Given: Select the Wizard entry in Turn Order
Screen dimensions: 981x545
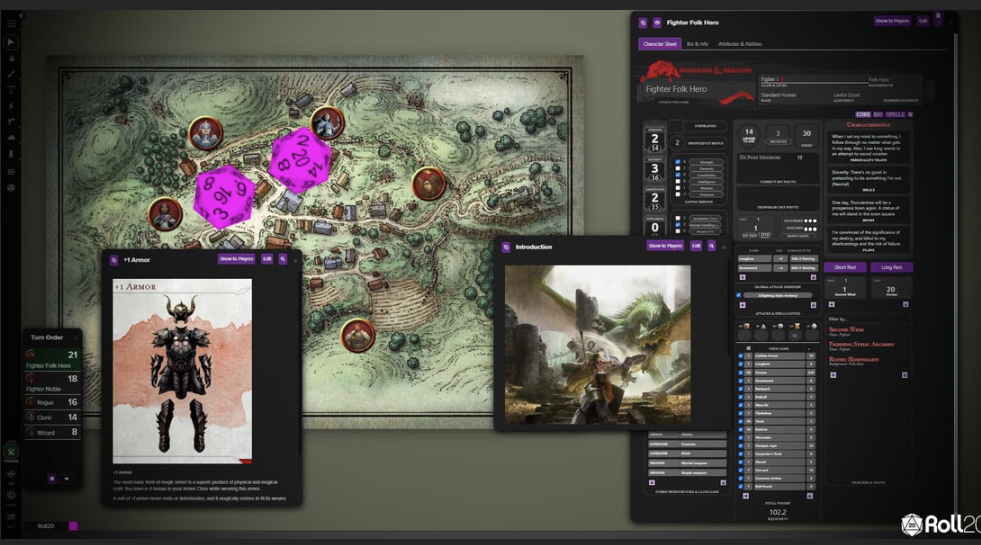Looking at the screenshot, I should tap(53, 432).
